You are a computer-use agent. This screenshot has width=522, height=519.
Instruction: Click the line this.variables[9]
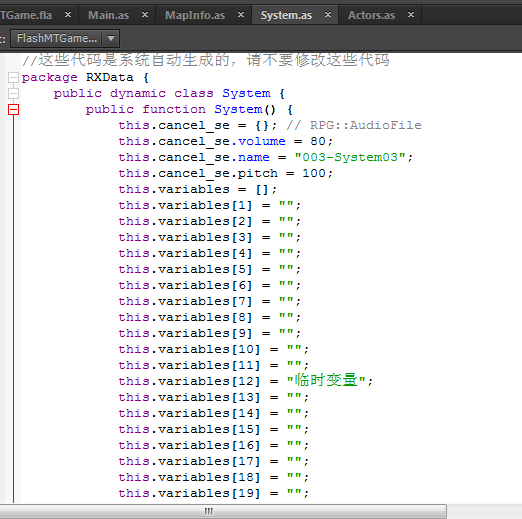click(210, 333)
